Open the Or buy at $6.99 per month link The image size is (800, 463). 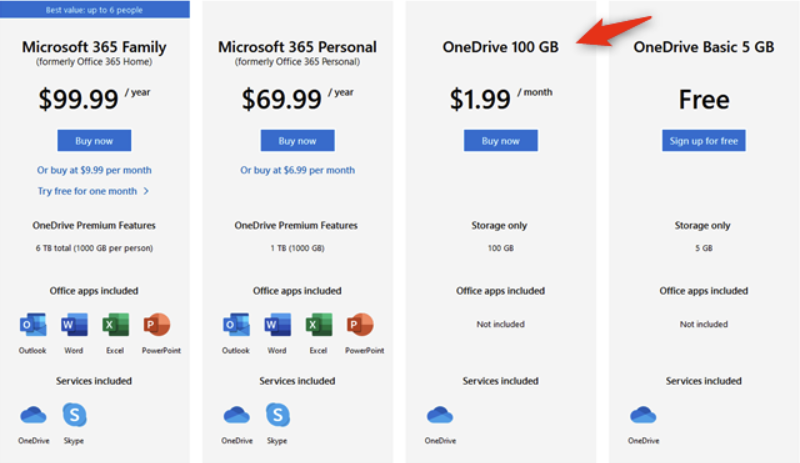[x=297, y=170]
